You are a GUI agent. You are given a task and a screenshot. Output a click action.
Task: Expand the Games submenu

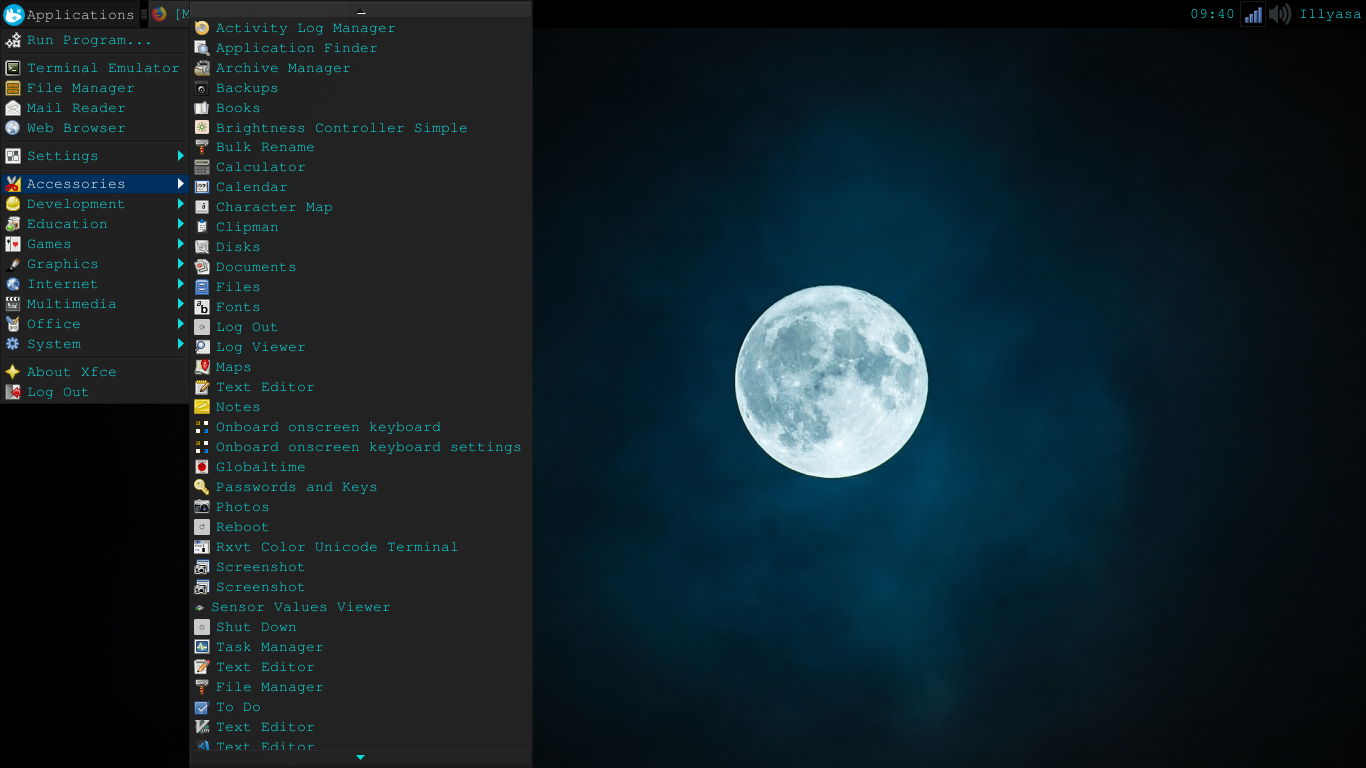50,244
